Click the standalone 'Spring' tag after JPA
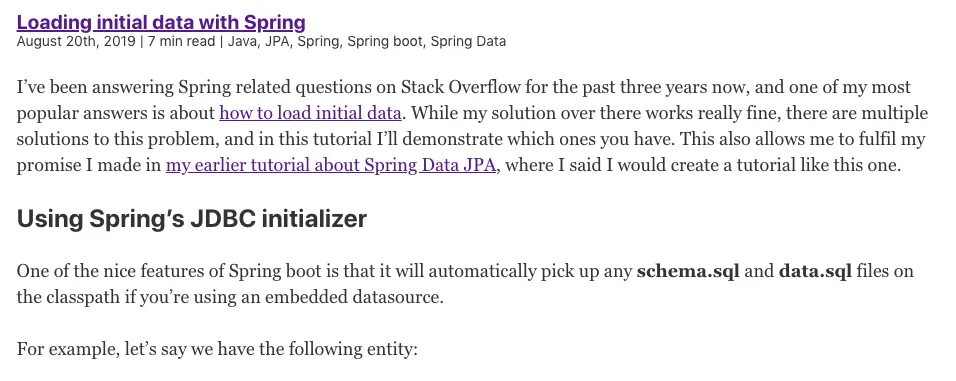The image size is (956, 381). [319, 41]
